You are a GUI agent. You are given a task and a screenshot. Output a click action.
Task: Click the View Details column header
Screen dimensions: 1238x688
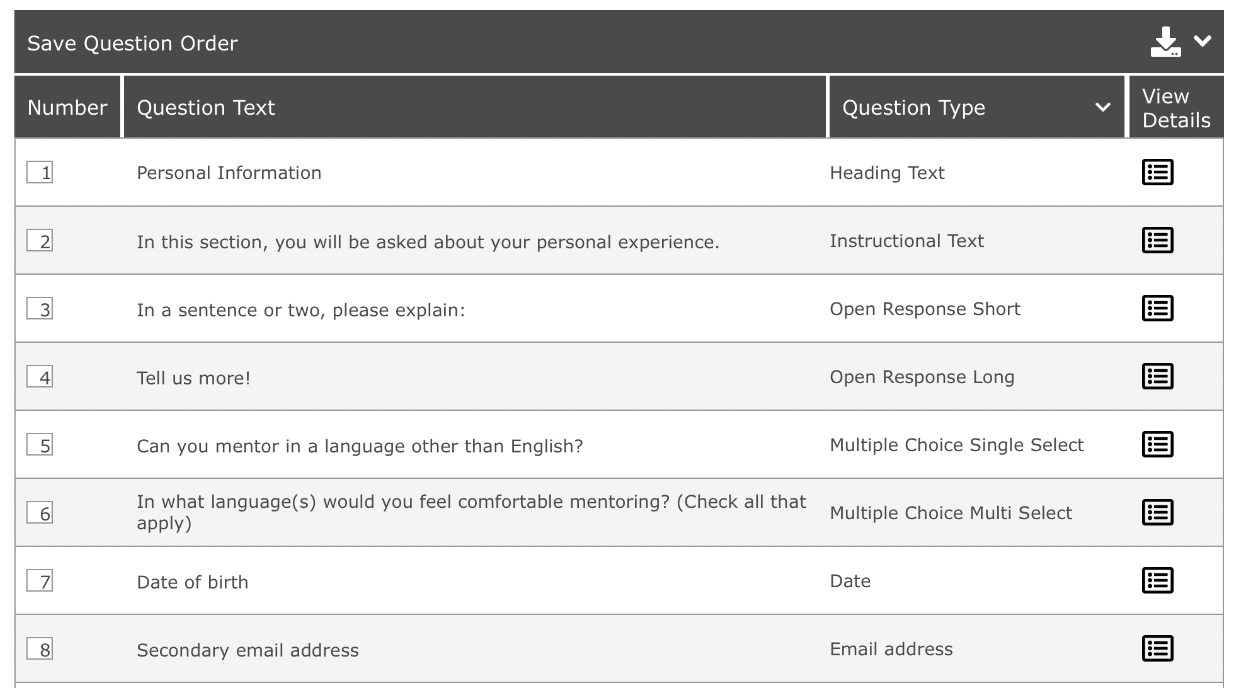1175,107
